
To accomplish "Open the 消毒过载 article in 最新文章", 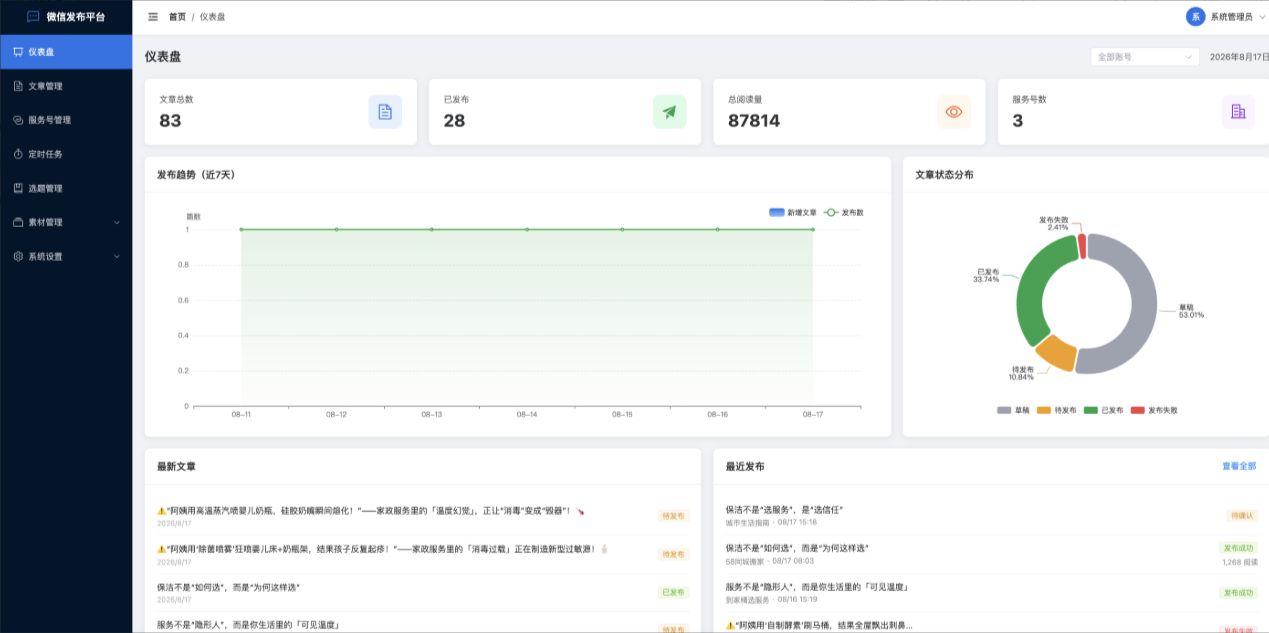I will coord(383,548).
